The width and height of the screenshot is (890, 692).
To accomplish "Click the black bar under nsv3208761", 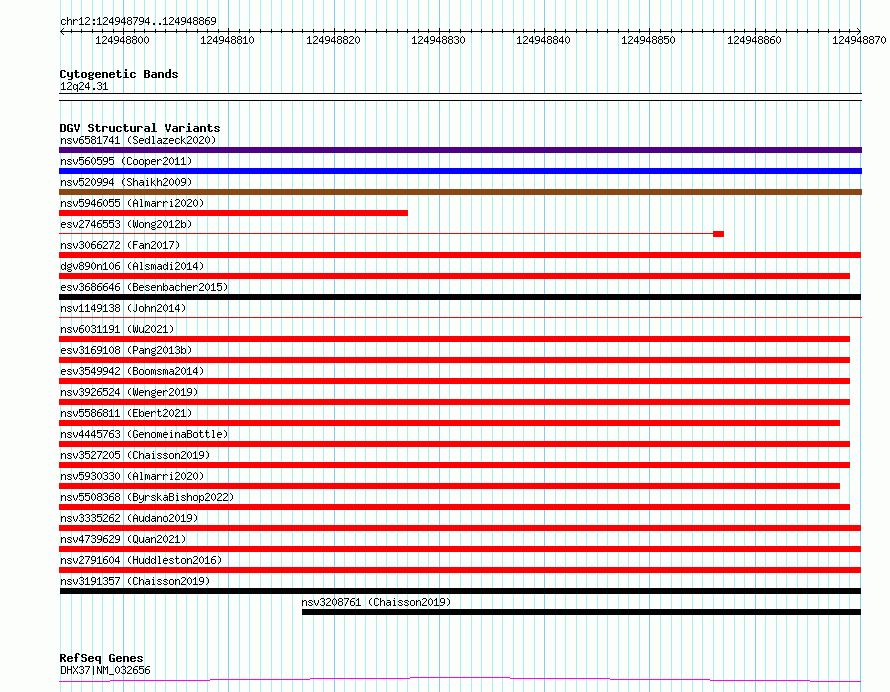I will pos(581,612).
